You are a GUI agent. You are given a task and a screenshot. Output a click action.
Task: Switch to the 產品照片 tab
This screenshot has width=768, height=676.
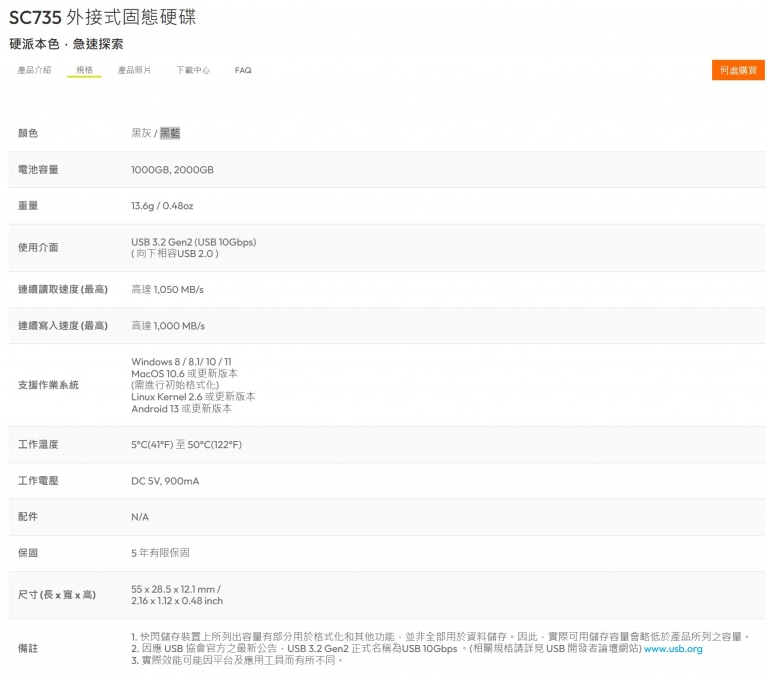[135, 70]
